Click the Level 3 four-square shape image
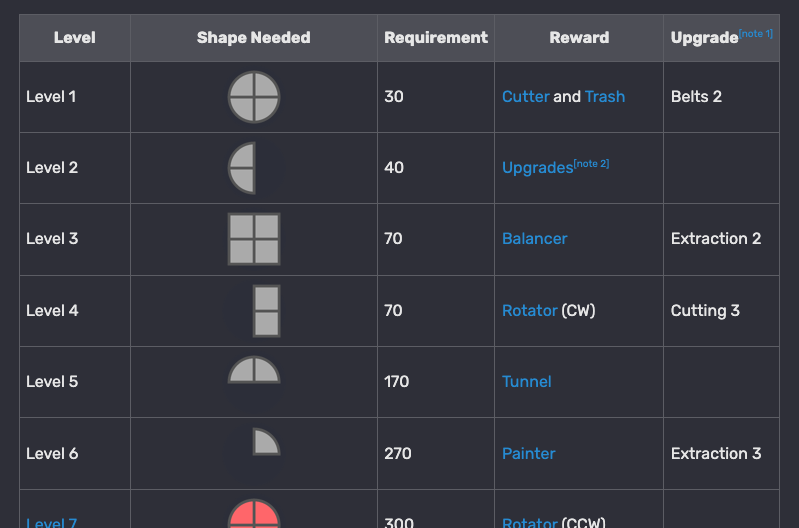 pyautogui.click(x=254, y=239)
